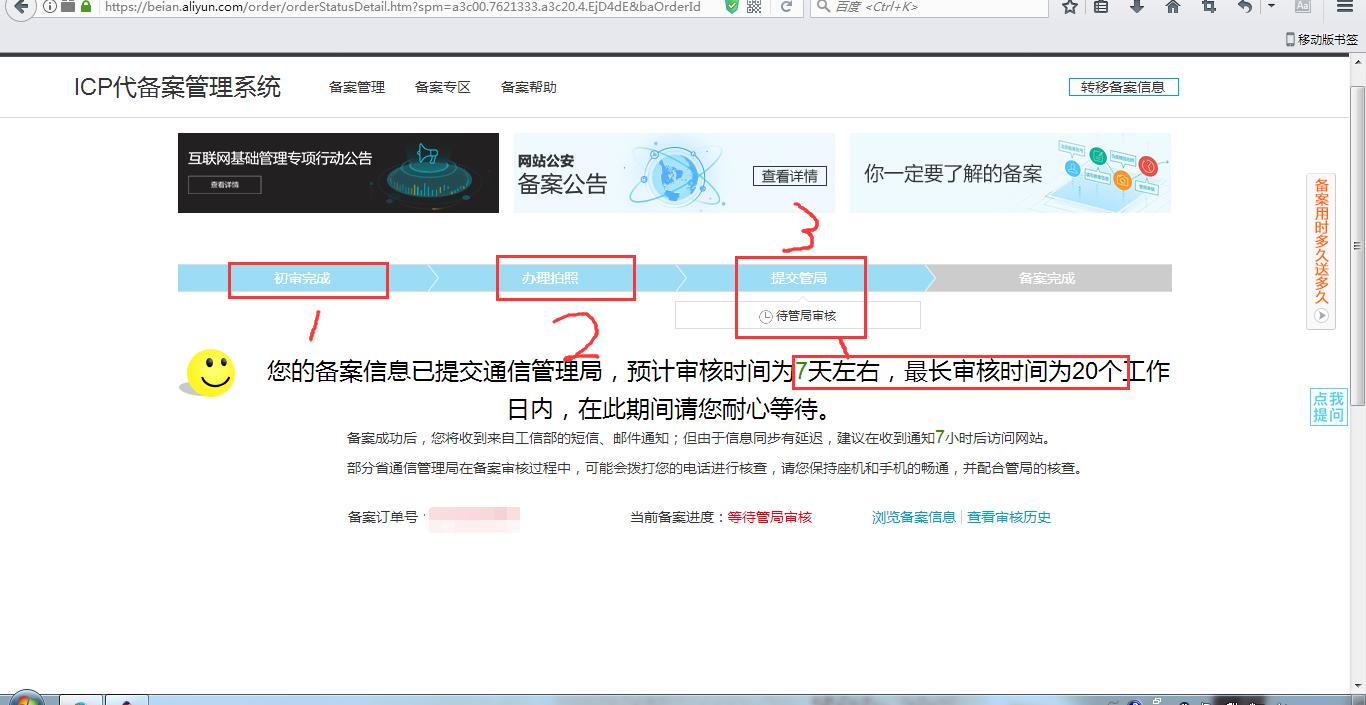Expand the 备案用时多久送多久 side banner arrow

(1320, 316)
